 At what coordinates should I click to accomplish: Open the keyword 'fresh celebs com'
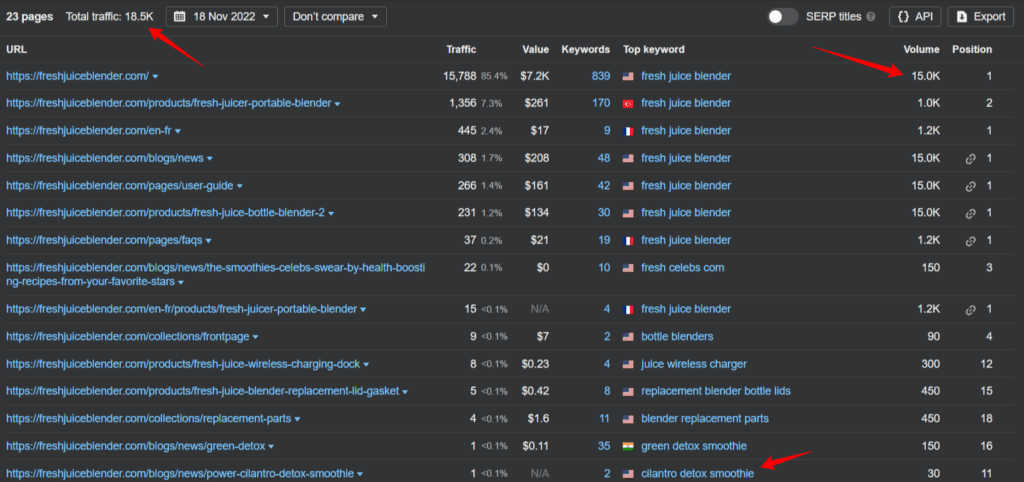(682, 268)
